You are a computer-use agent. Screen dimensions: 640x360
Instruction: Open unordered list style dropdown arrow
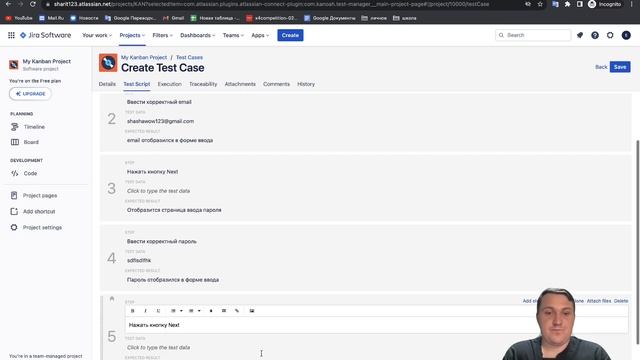click(199, 311)
